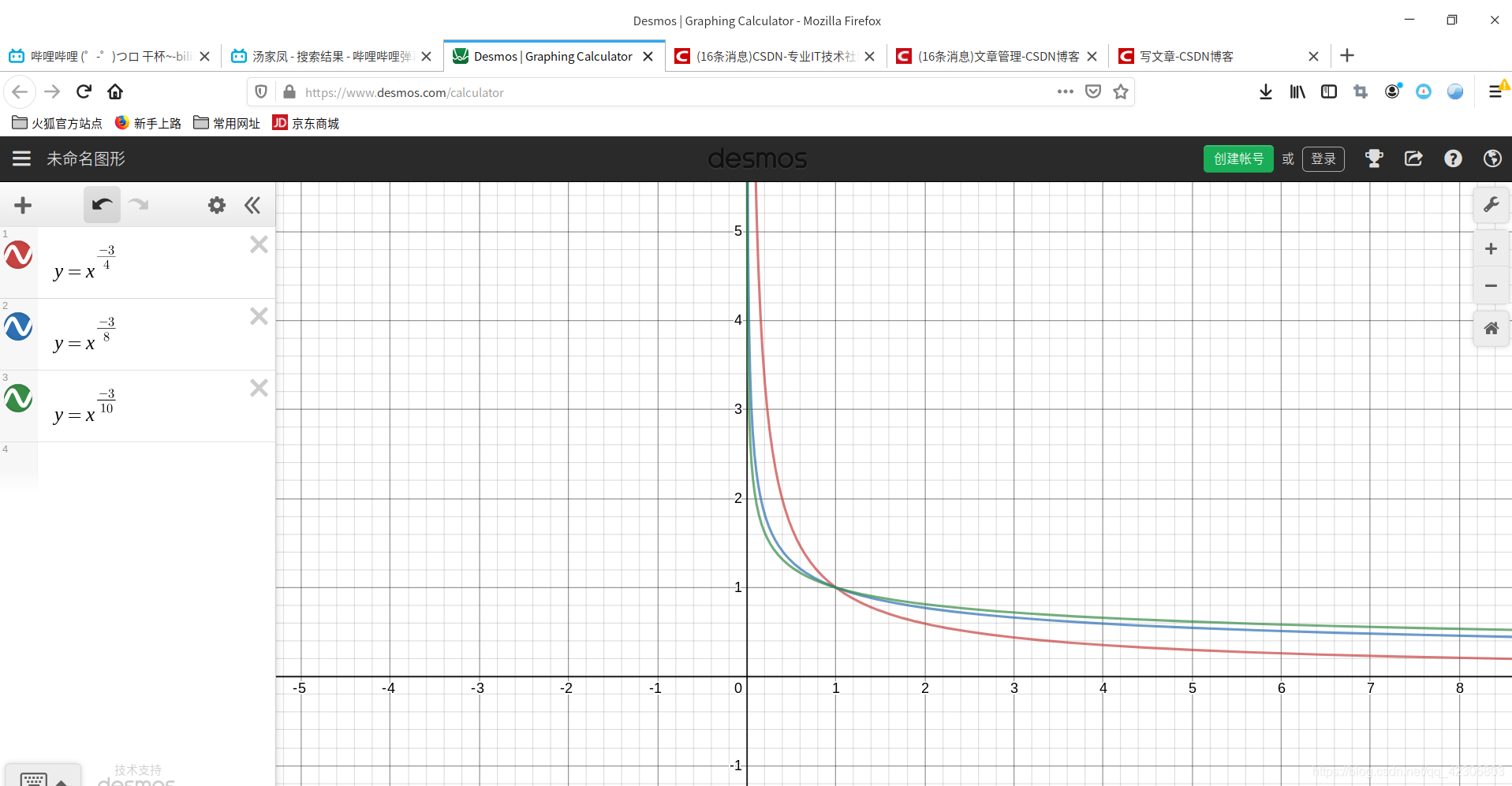
Task: Click the 创建帐号 create account button
Action: pos(1238,158)
